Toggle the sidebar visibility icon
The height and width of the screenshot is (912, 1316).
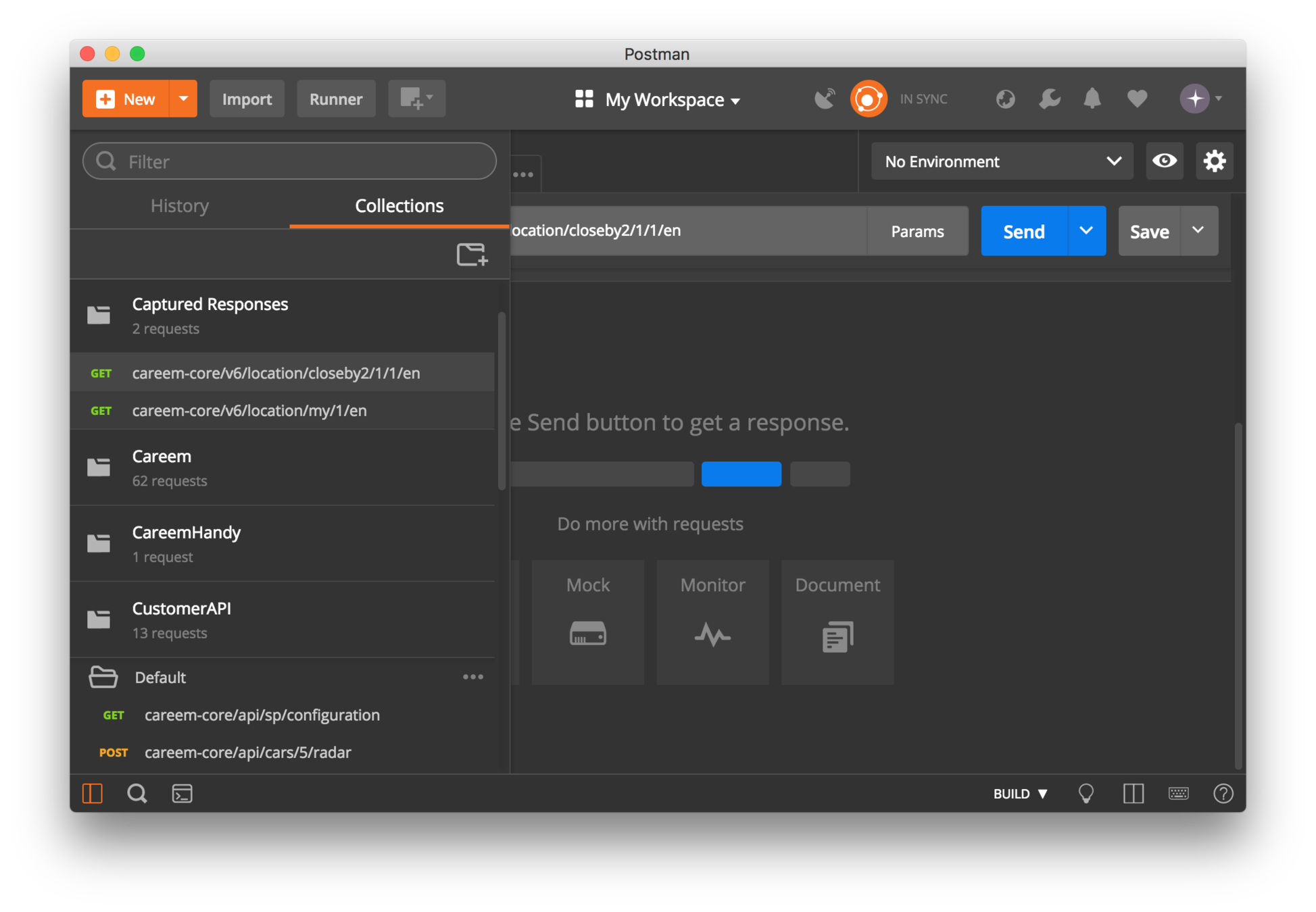point(93,793)
